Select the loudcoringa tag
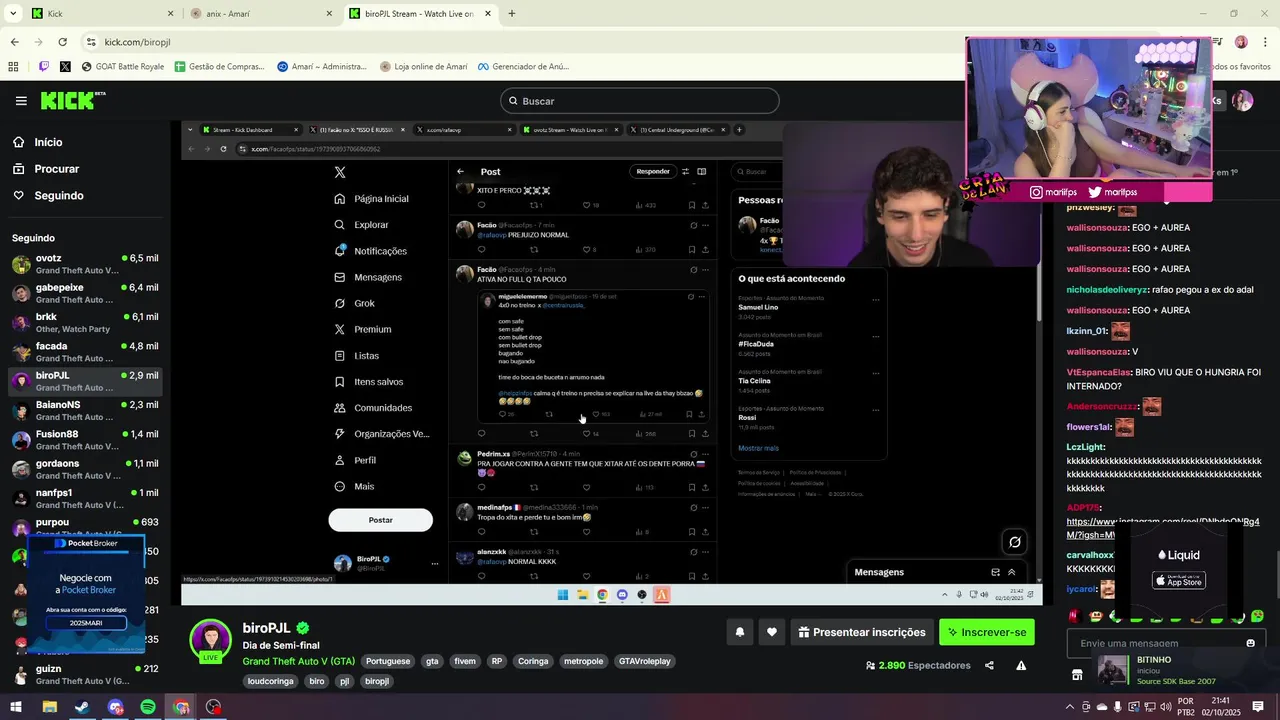Image resolution: width=1280 pixels, height=720 pixels. 270,681
